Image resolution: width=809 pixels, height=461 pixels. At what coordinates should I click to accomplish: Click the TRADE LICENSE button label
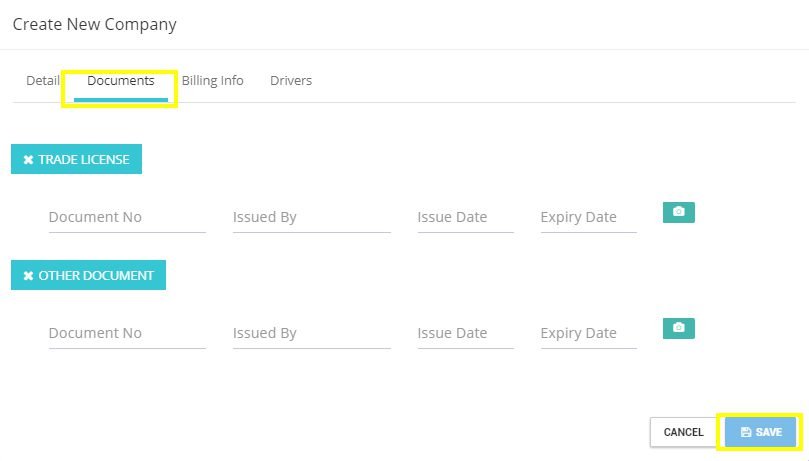84,160
